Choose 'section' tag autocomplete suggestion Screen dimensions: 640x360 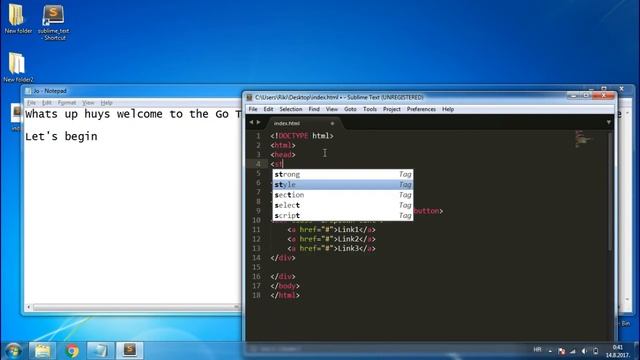point(343,195)
